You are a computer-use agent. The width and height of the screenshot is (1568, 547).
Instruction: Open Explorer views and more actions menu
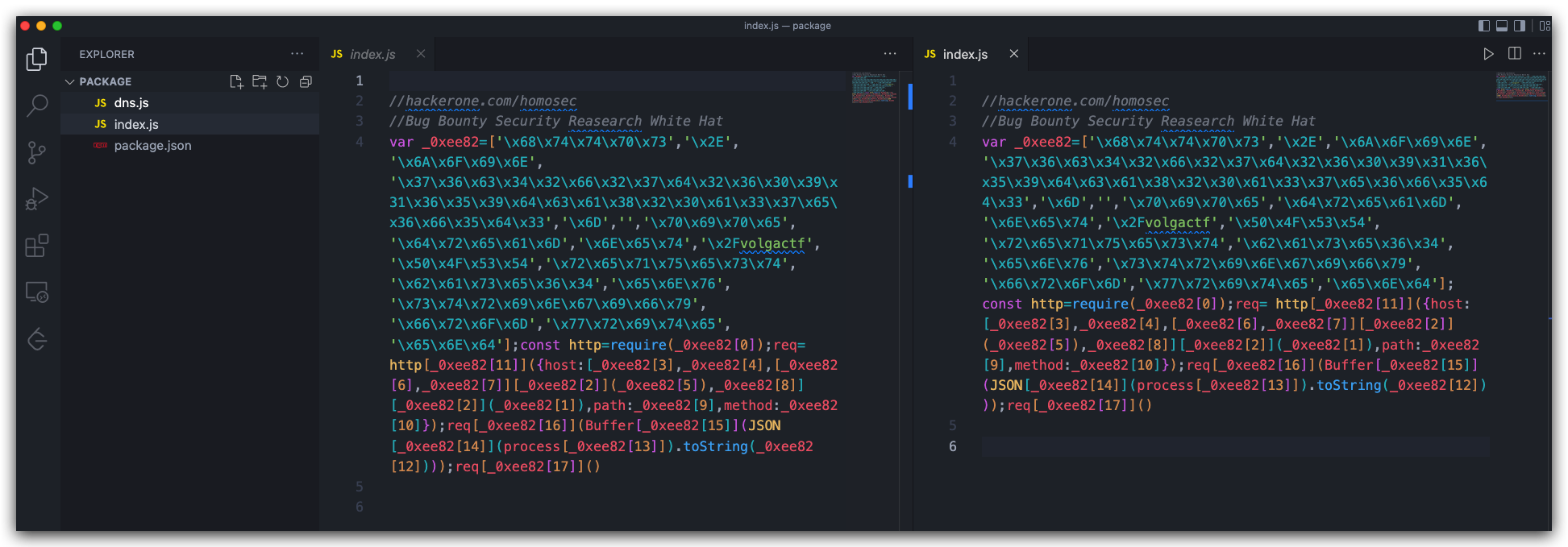[297, 54]
